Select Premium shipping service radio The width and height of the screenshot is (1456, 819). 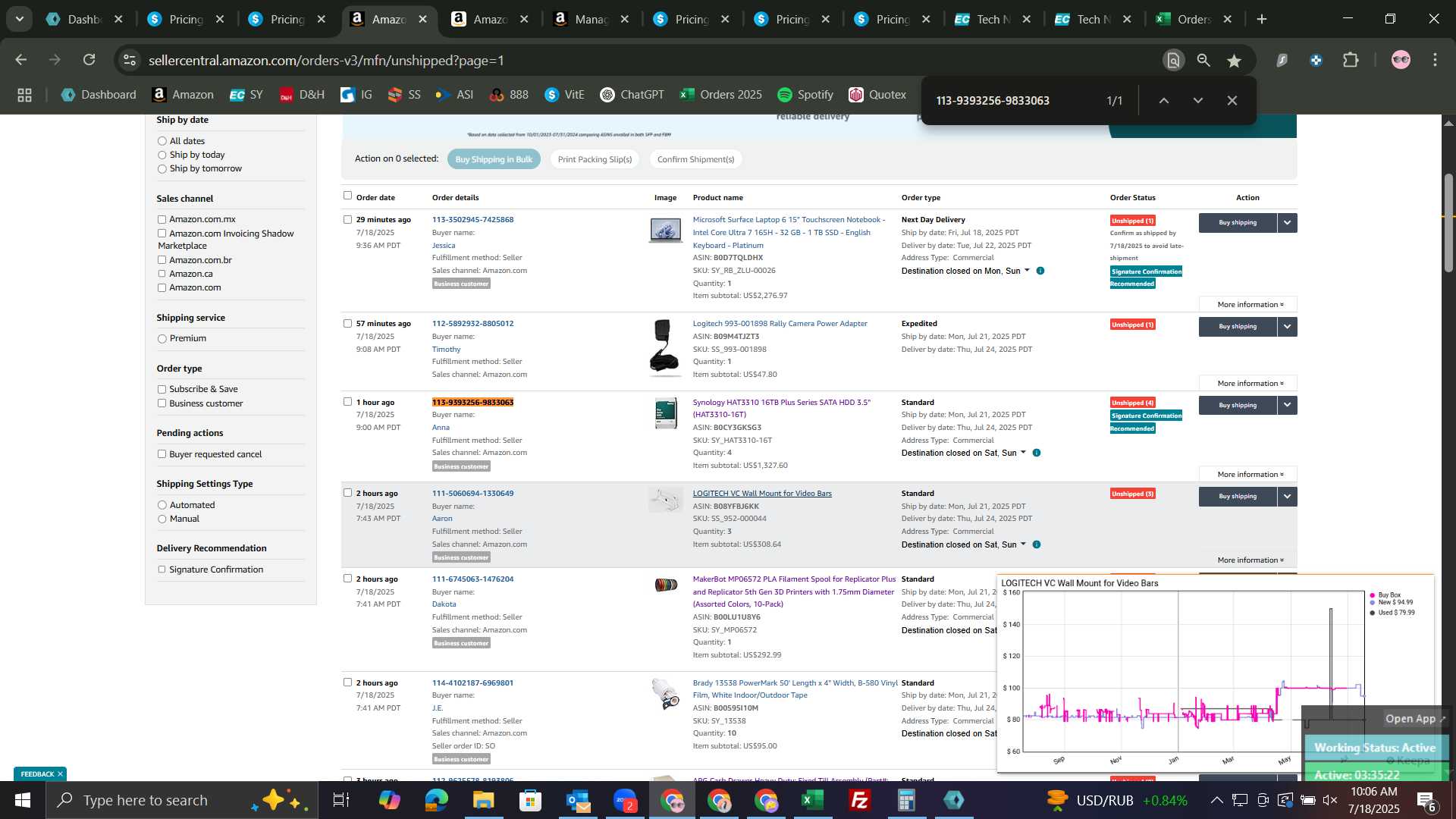pyautogui.click(x=162, y=339)
